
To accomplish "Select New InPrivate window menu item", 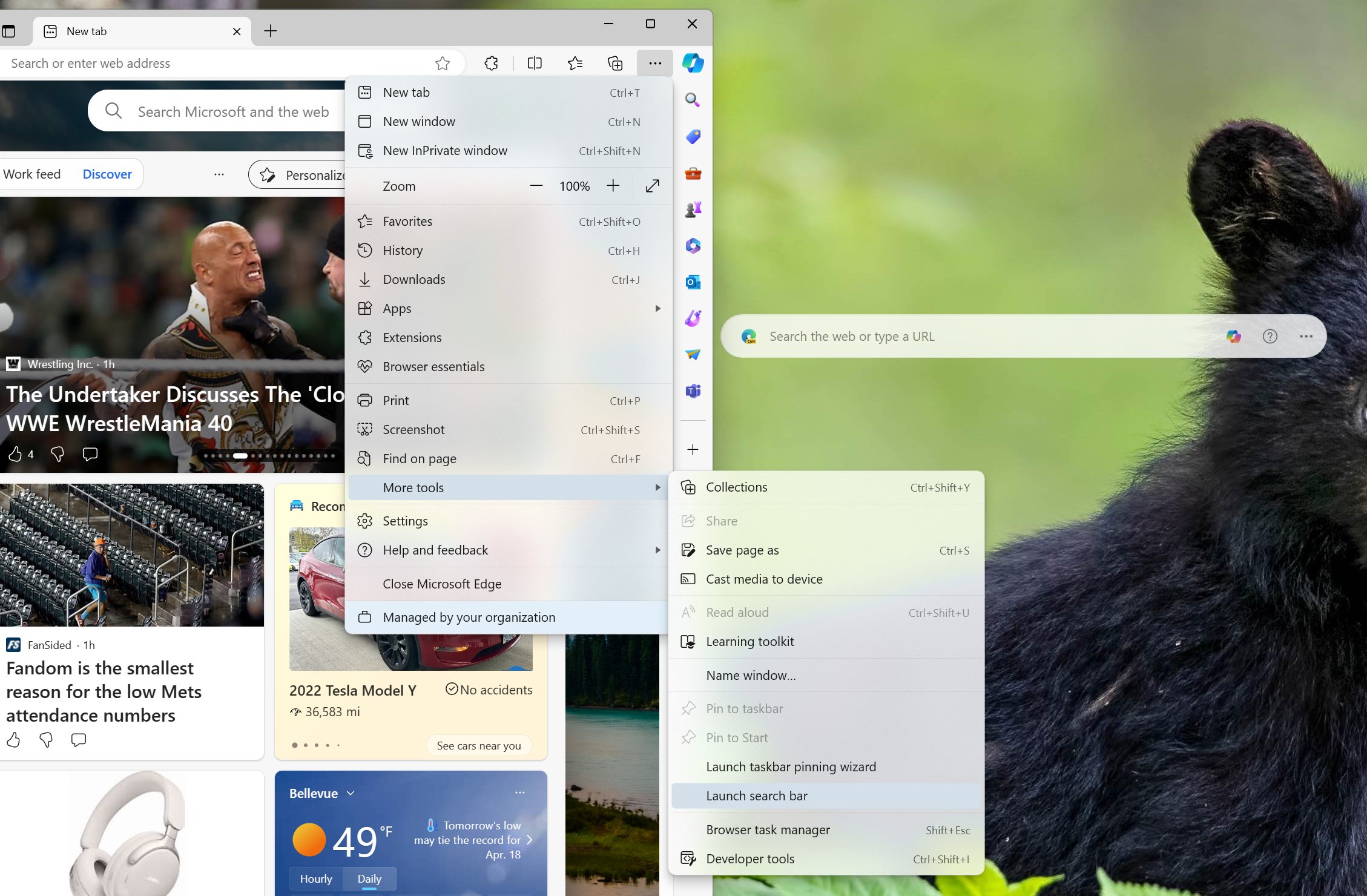I will coord(509,151).
